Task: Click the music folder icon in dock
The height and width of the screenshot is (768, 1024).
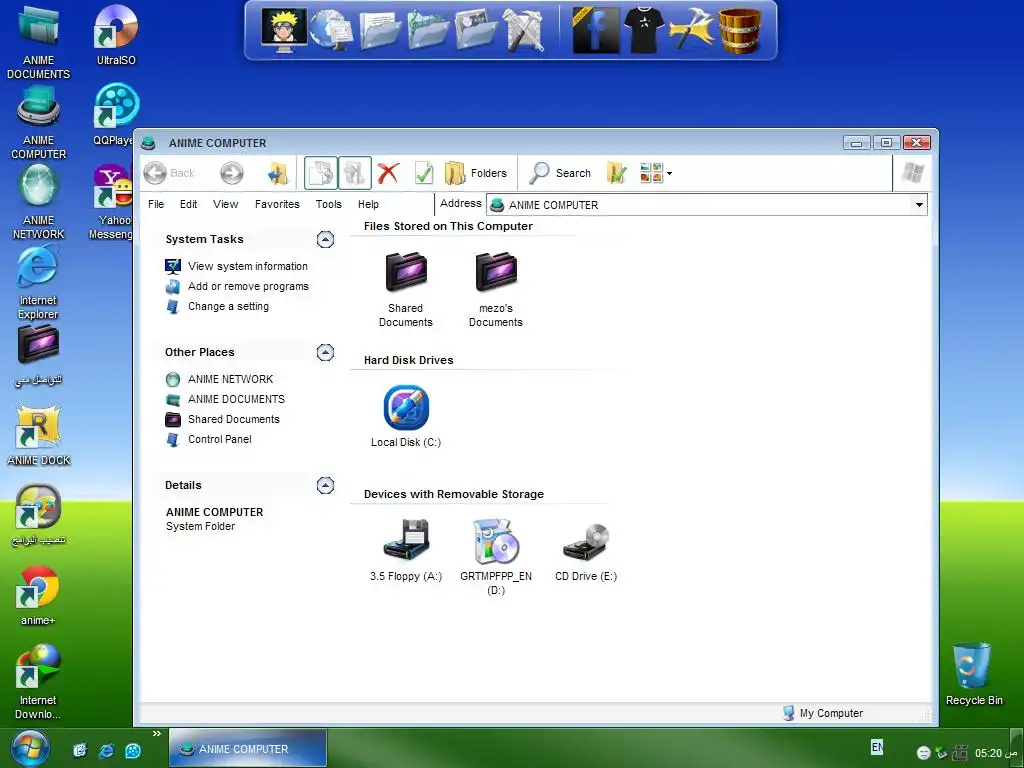Action: click(428, 30)
